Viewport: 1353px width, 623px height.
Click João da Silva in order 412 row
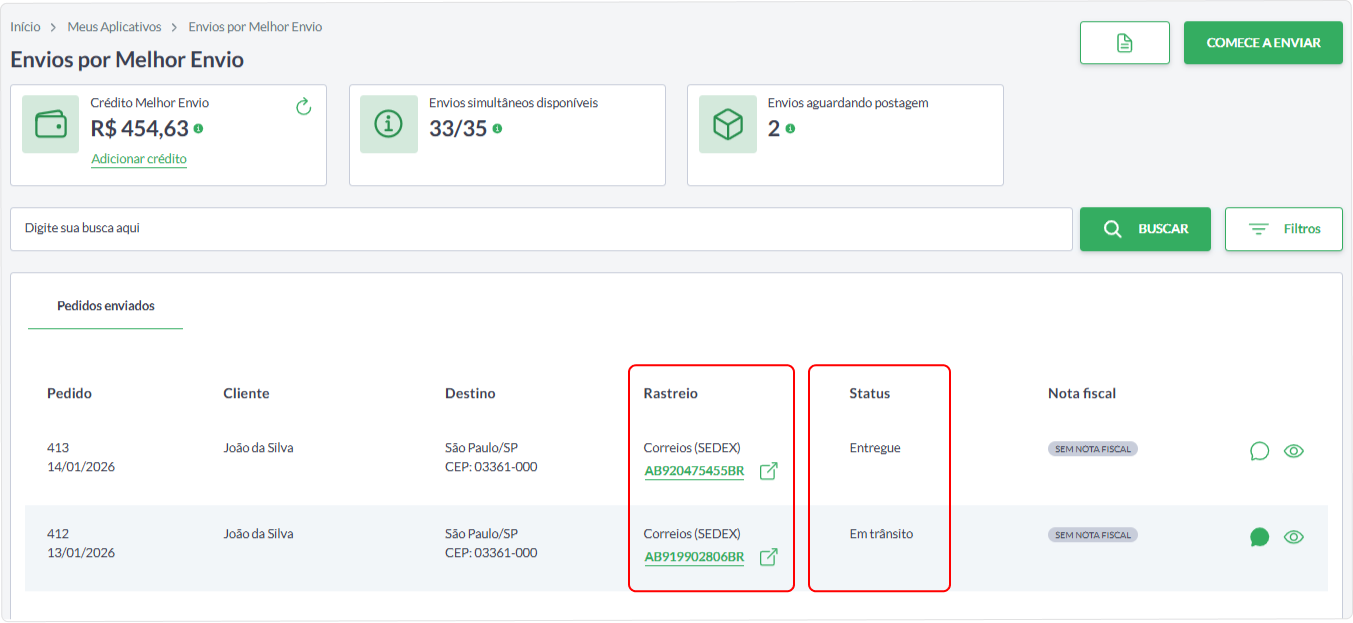point(258,534)
